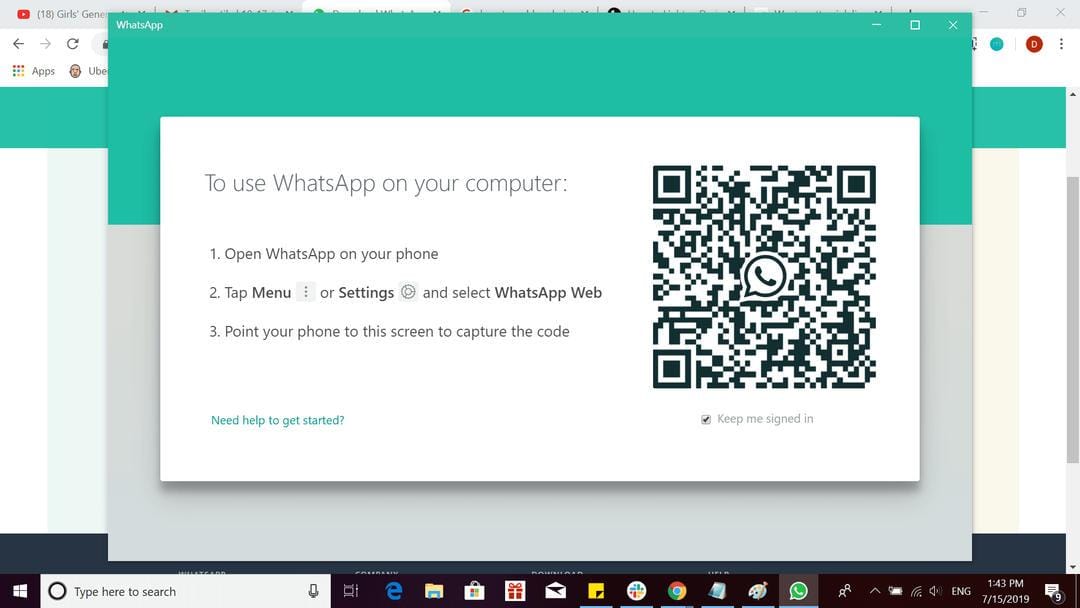Open the ENG input language selector
The width and height of the screenshot is (1080, 608).
(x=960, y=591)
